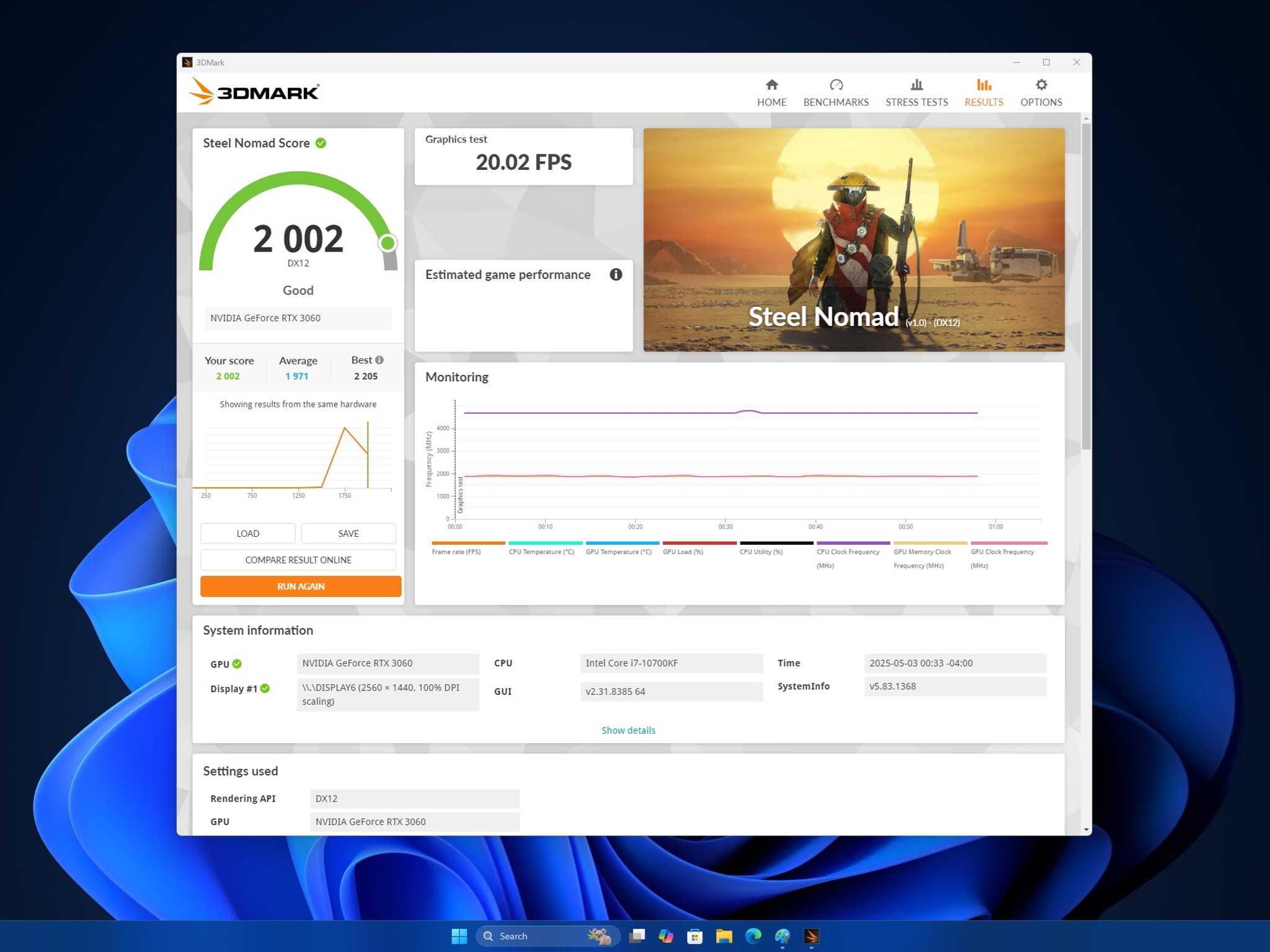Click the home house icon
The width and height of the screenshot is (1270, 952).
pyautogui.click(x=771, y=84)
